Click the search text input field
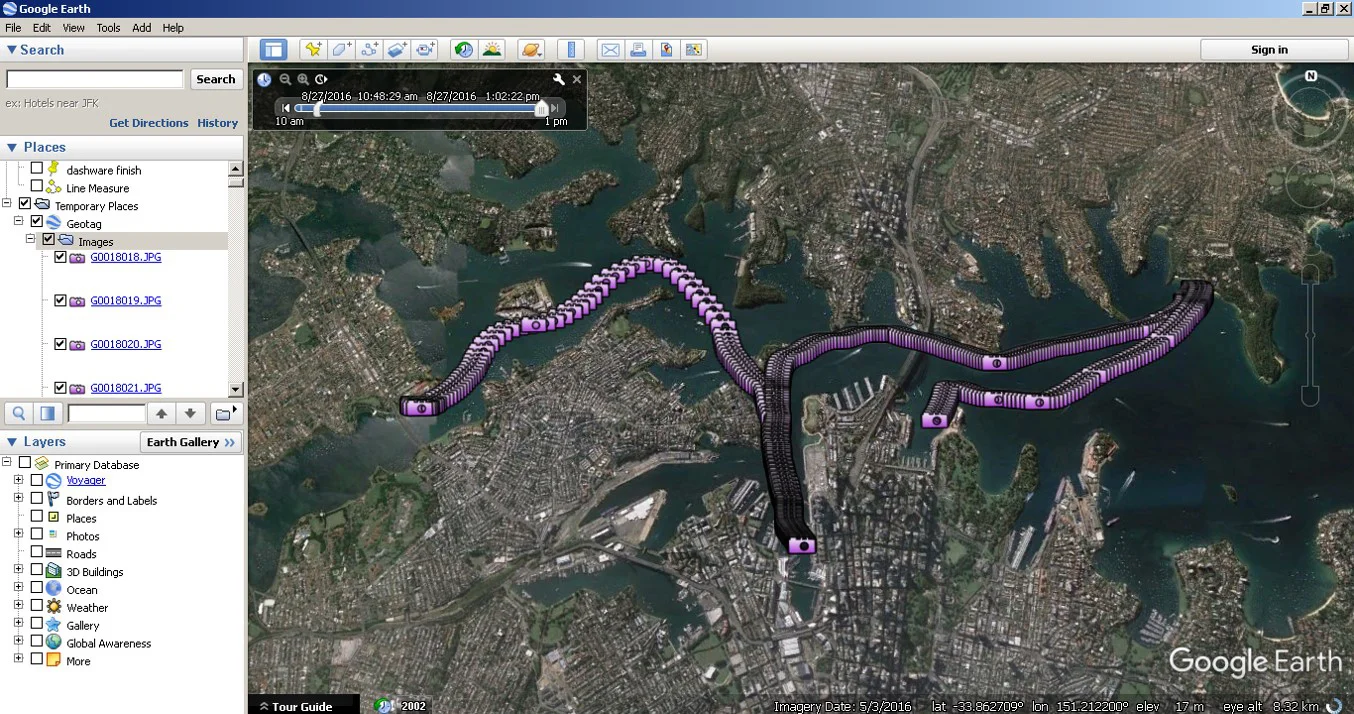Viewport: 1354px width, 714px height. pyautogui.click(x=95, y=79)
